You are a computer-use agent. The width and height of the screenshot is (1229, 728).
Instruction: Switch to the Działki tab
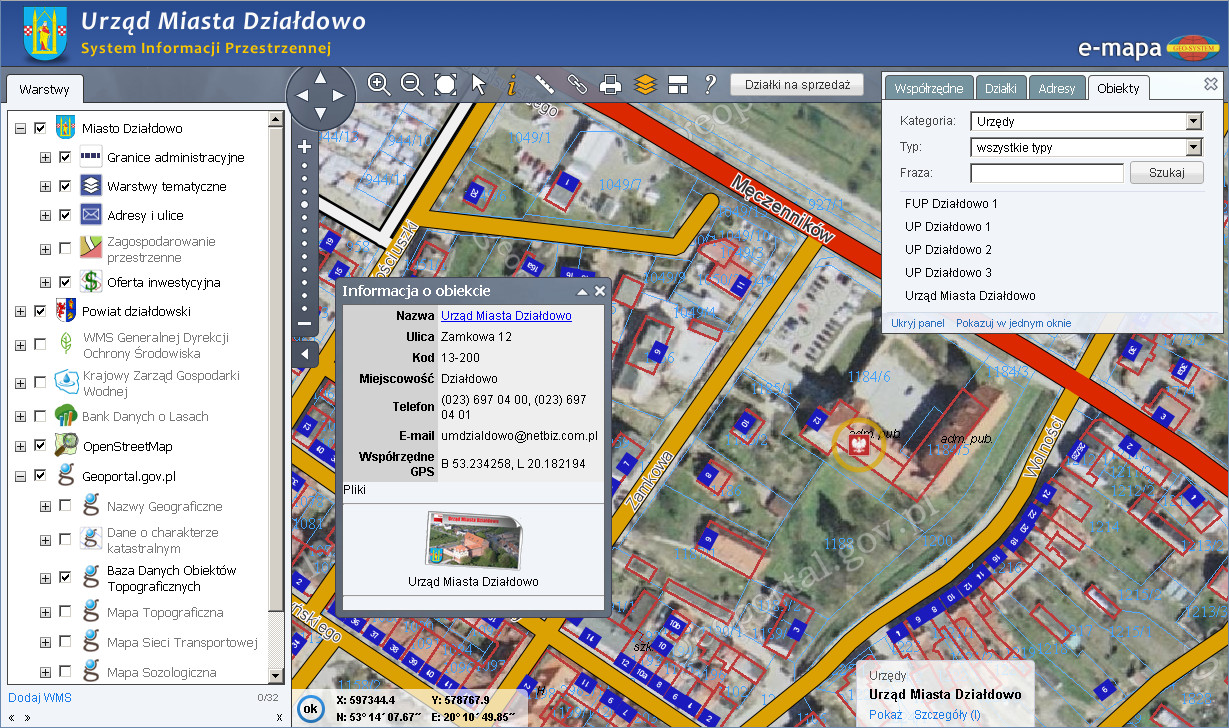point(1001,88)
